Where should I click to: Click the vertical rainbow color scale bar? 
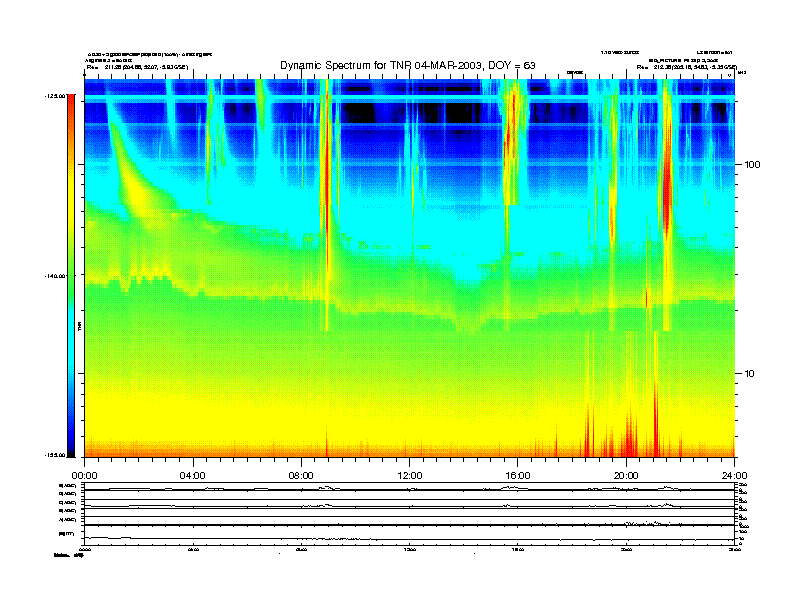click(x=71, y=275)
